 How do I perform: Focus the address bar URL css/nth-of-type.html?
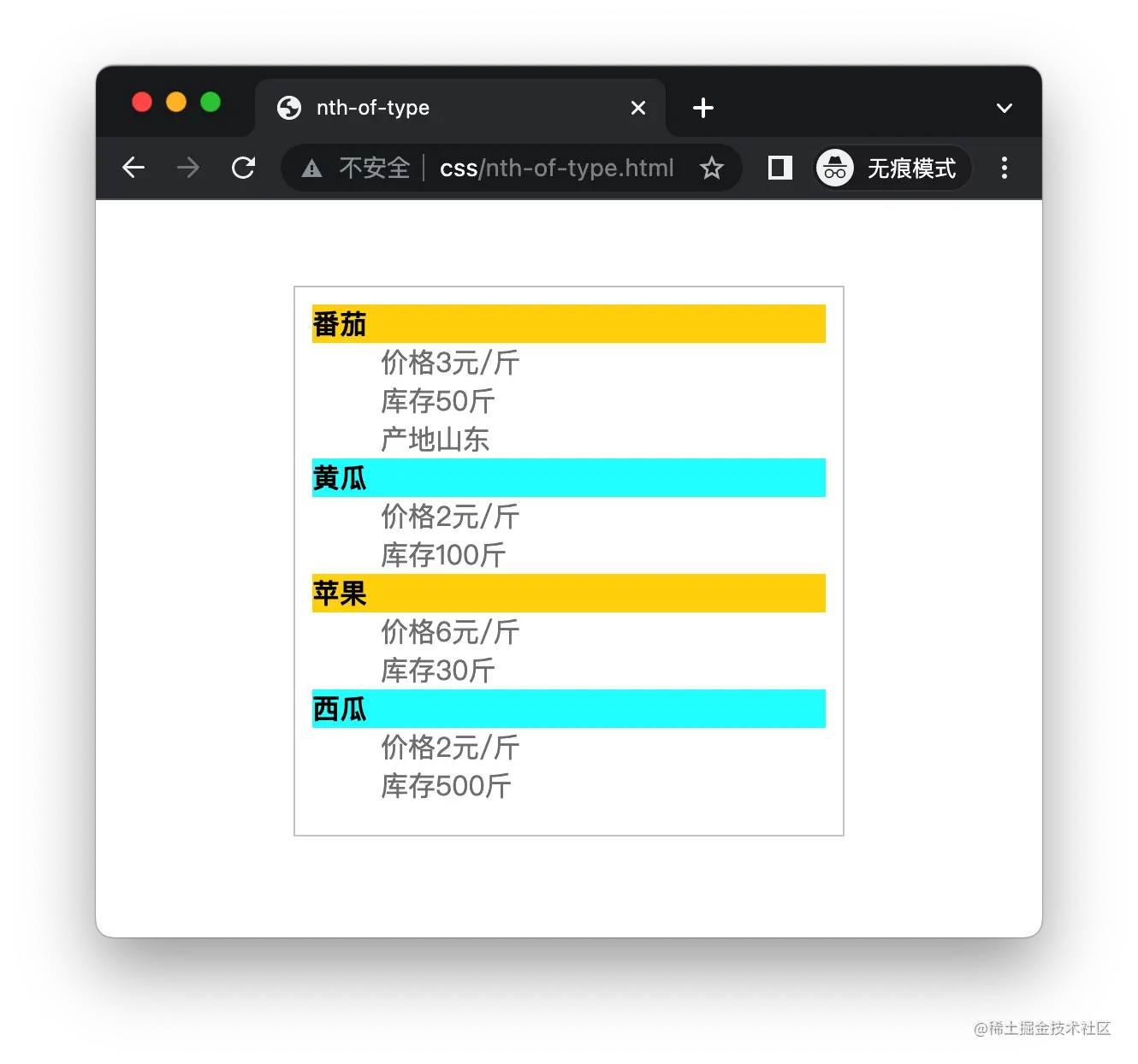pyautogui.click(x=557, y=168)
